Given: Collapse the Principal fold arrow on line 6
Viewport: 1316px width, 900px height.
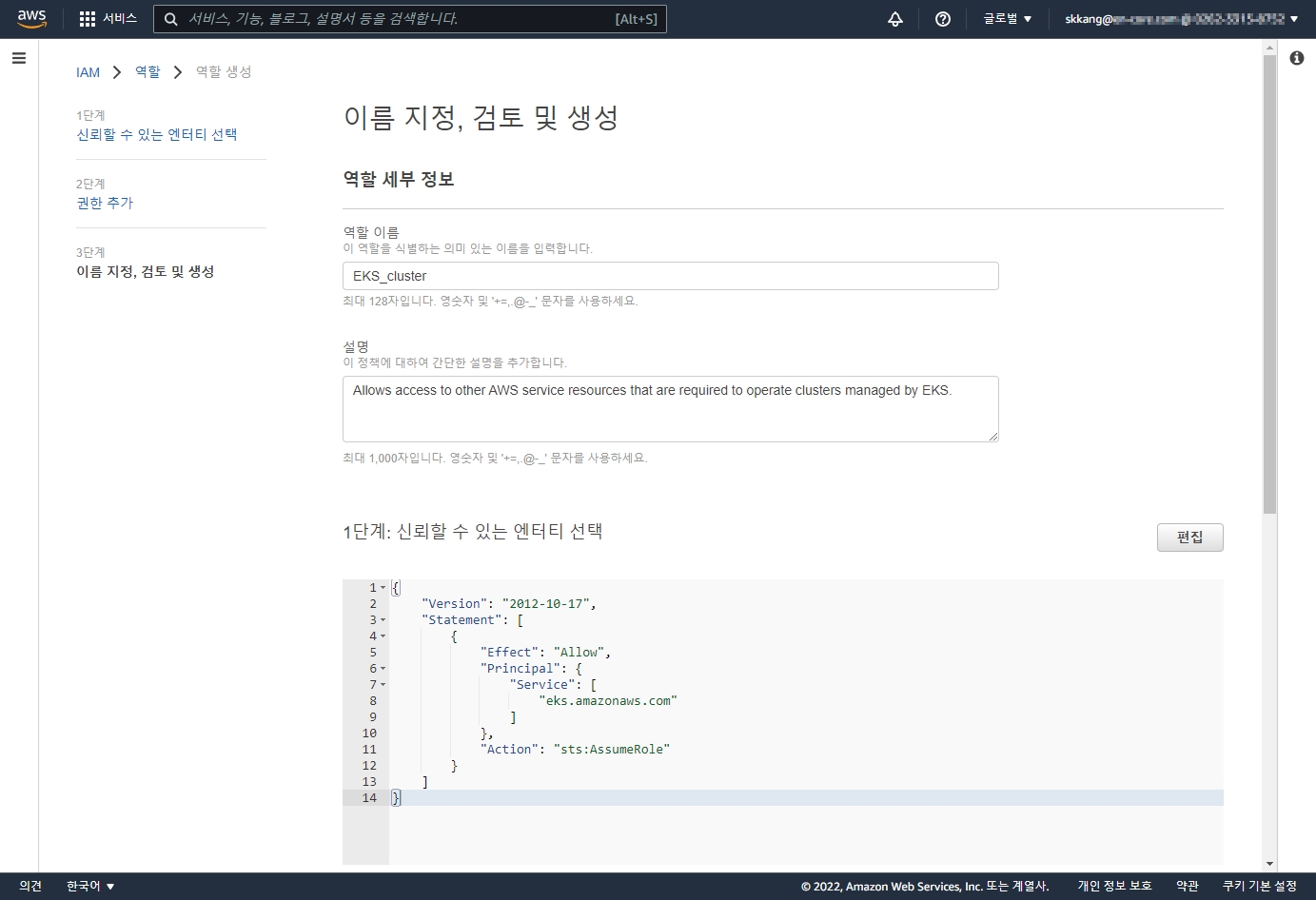Looking at the screenshot, I should point(383,669).
